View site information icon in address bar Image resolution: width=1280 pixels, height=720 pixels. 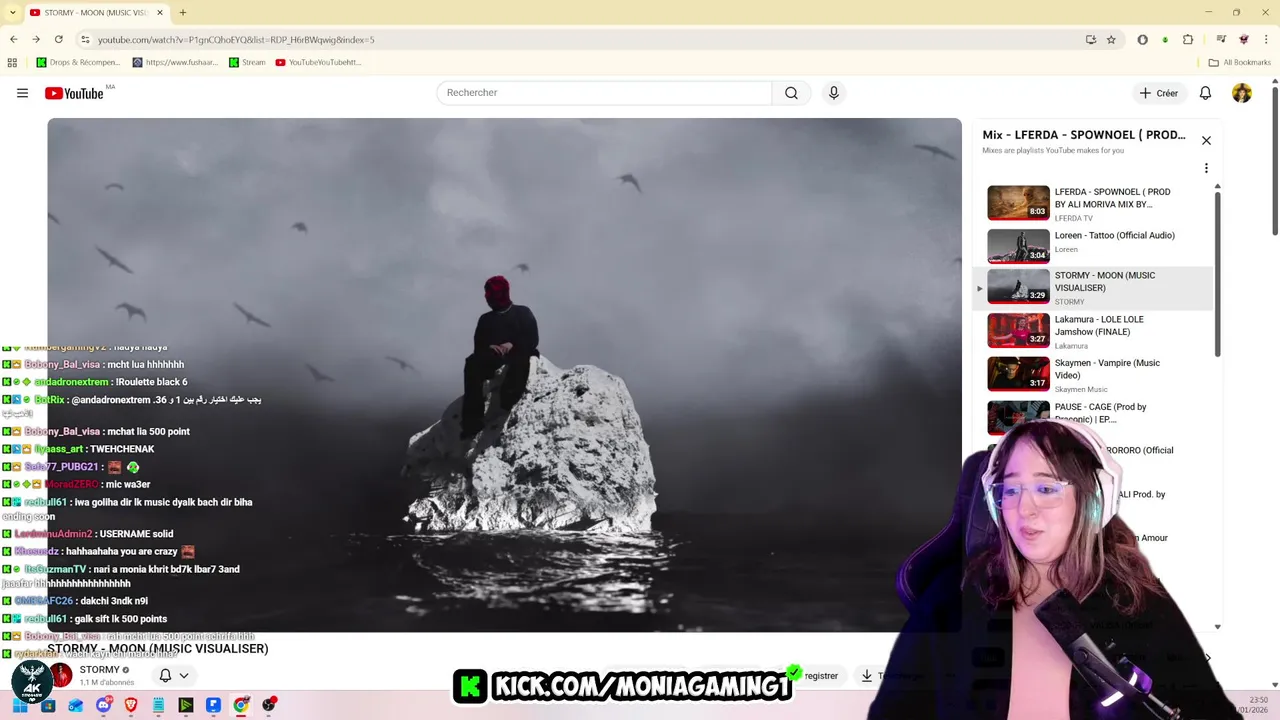[x=86, y=39]
